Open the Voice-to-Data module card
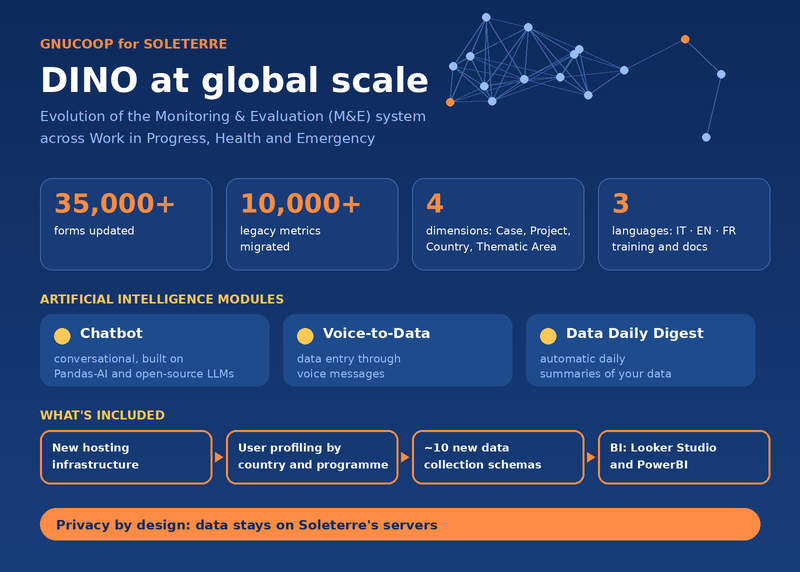This screenshot has height=572, width=800. point(397,350)
